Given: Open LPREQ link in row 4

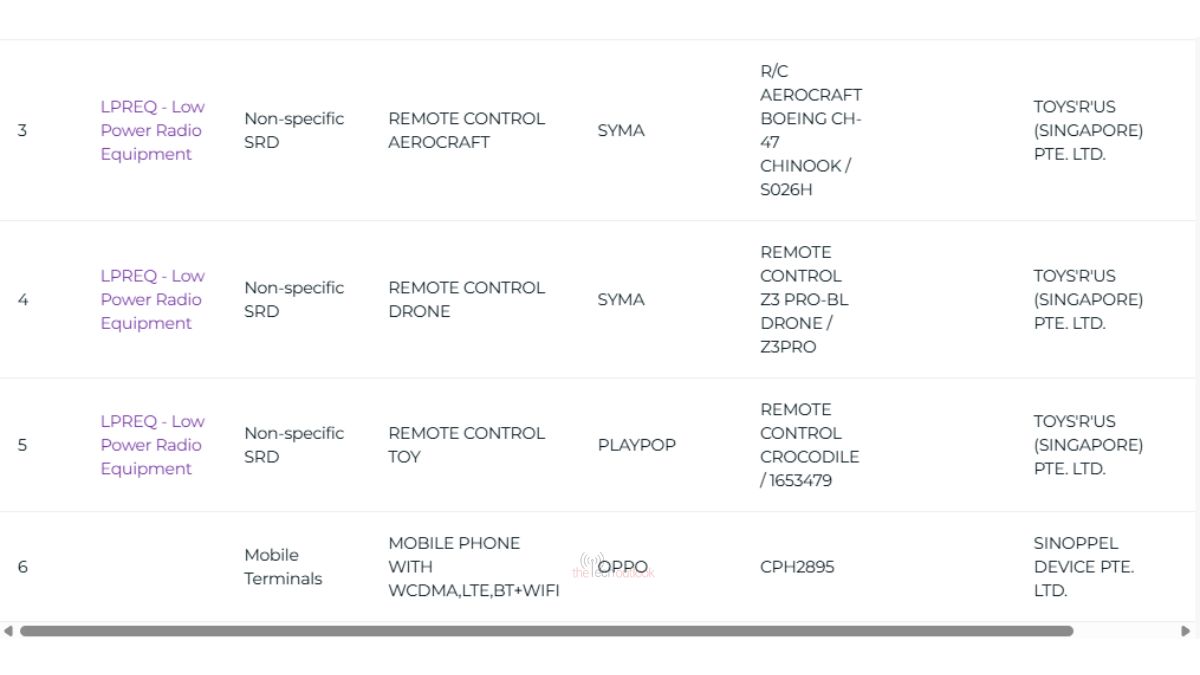Looking at the screenshot, I should pos(152,299).
